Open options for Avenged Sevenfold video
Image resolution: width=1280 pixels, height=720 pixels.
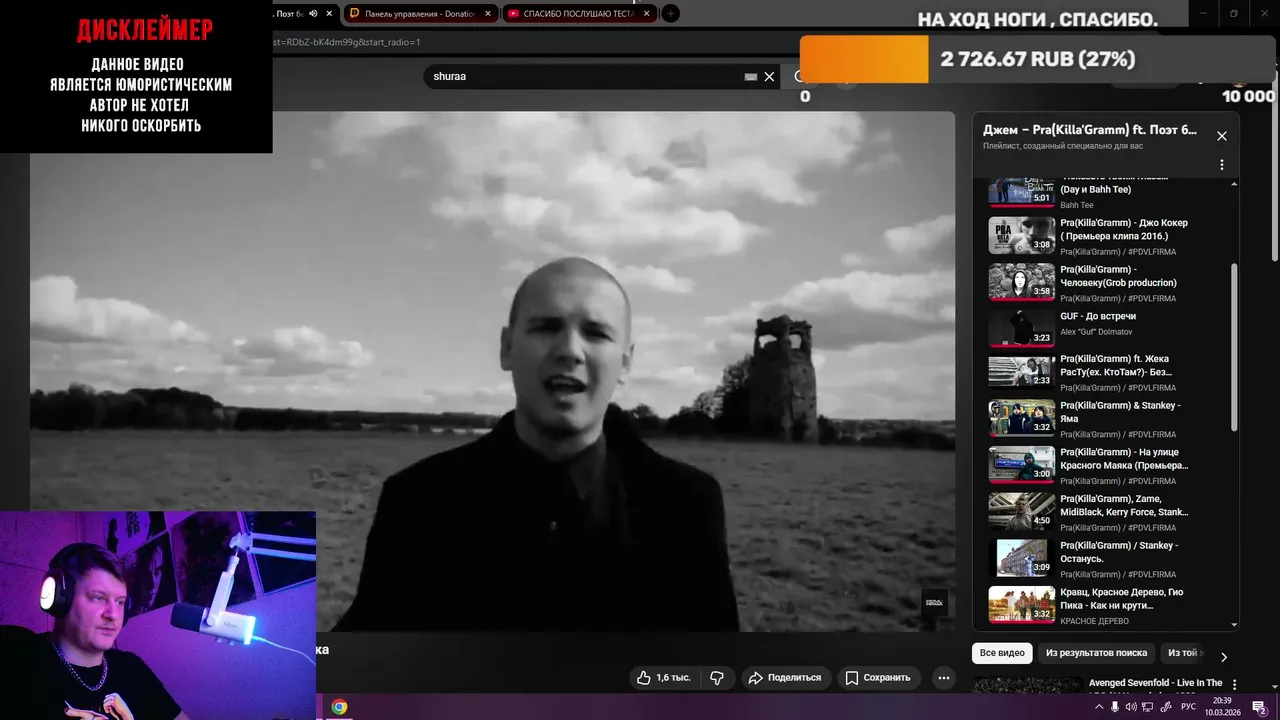pos(1234,685)
